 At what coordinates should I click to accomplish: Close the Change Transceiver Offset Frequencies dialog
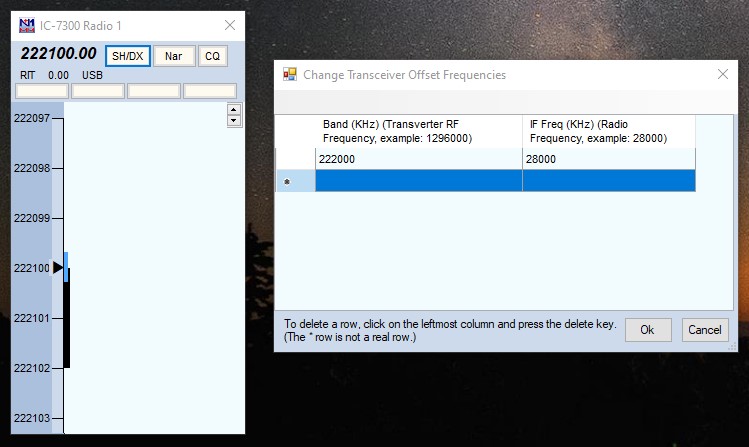pyautogui.click(x=723, y=74)
